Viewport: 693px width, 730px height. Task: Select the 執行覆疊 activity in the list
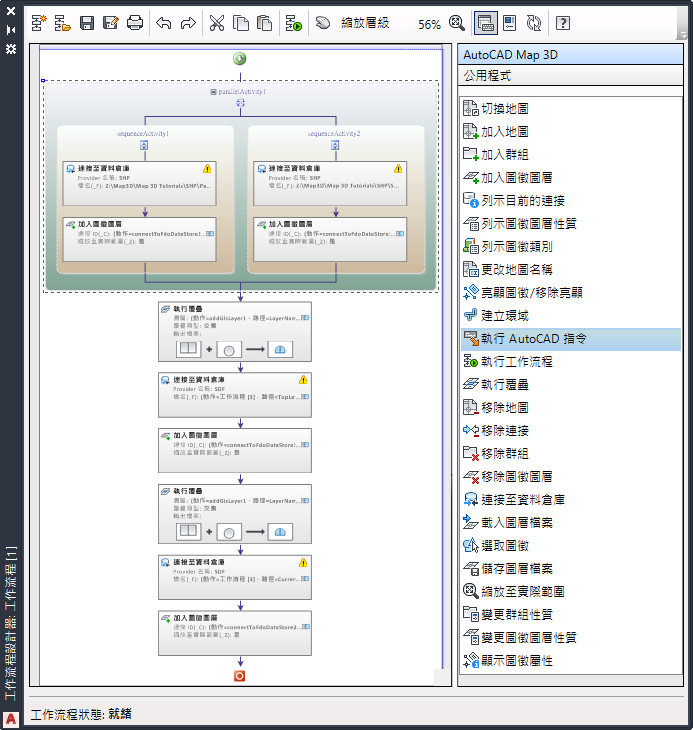(x=571, y=385)
